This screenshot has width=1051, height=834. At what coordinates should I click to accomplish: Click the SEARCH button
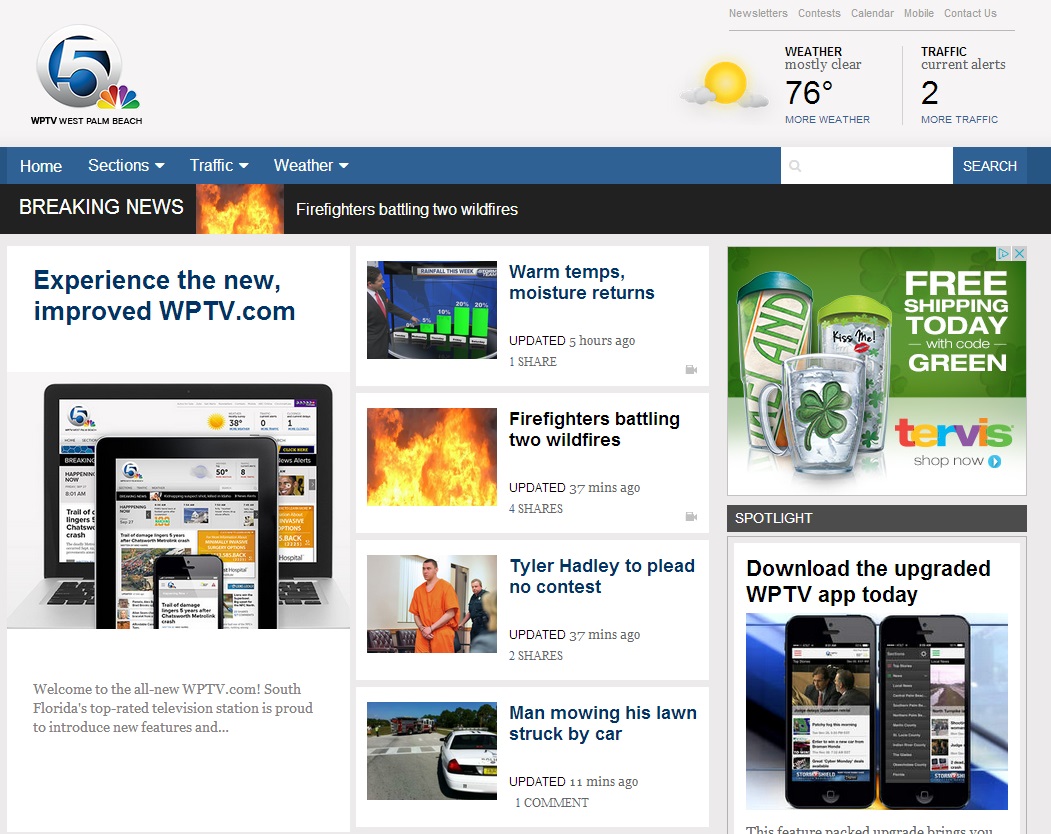(989, 166)
